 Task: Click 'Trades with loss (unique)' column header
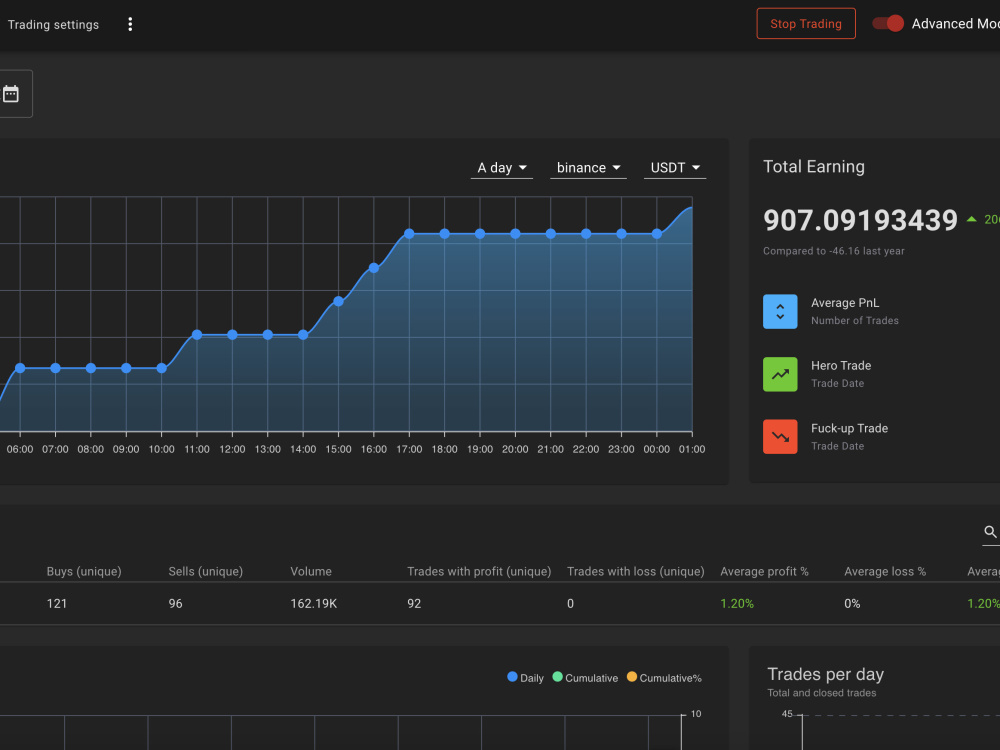pos(636,571)
